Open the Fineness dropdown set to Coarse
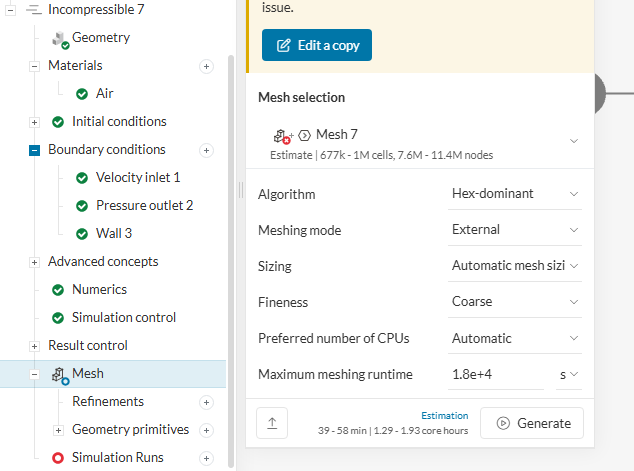The width and height of the screenshot is (634, 471). [x=515, y=301]
